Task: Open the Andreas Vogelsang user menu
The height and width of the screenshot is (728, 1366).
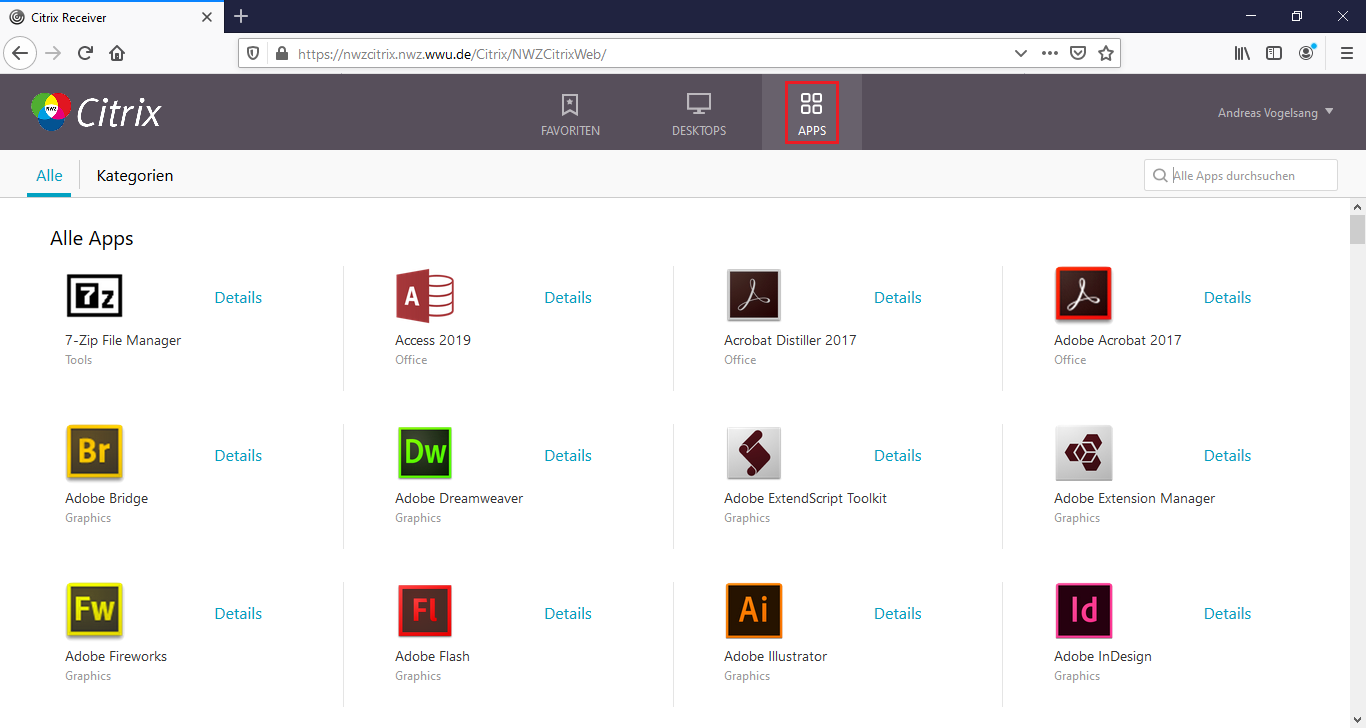Action: tap(1275, 113)
